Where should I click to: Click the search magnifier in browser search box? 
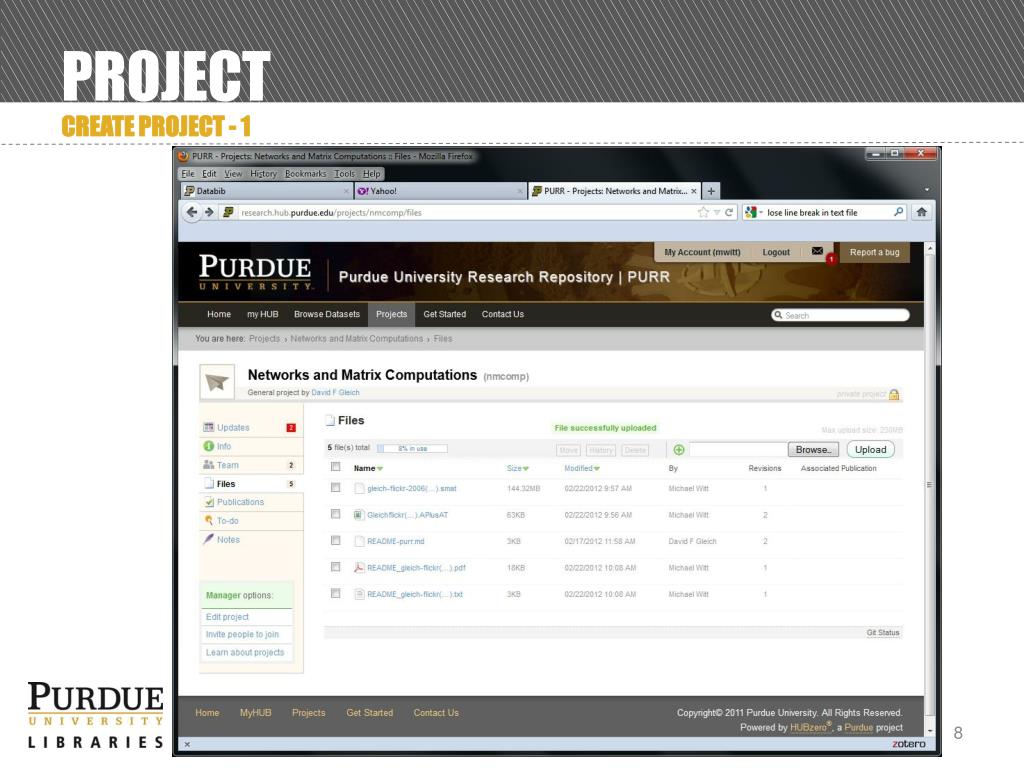coord(899,212)
